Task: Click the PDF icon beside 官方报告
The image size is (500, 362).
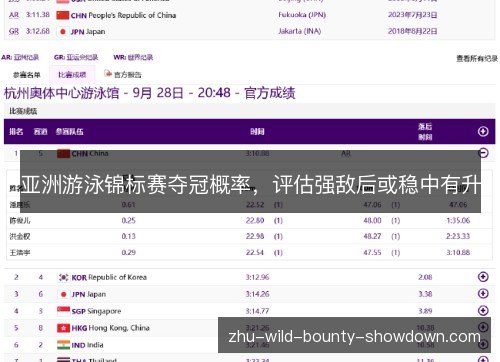Action: pyautogui.click(x=108, y=73)
